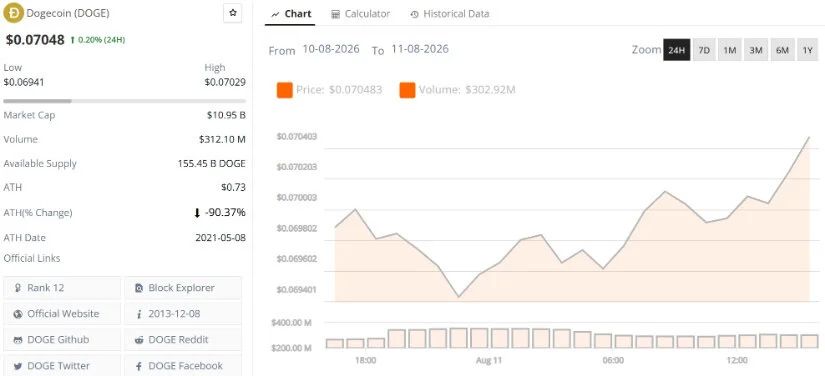Open the DOGE Facebook link
Image resolution: width=825 pixels, height=376 pixels.
[183, 366]
